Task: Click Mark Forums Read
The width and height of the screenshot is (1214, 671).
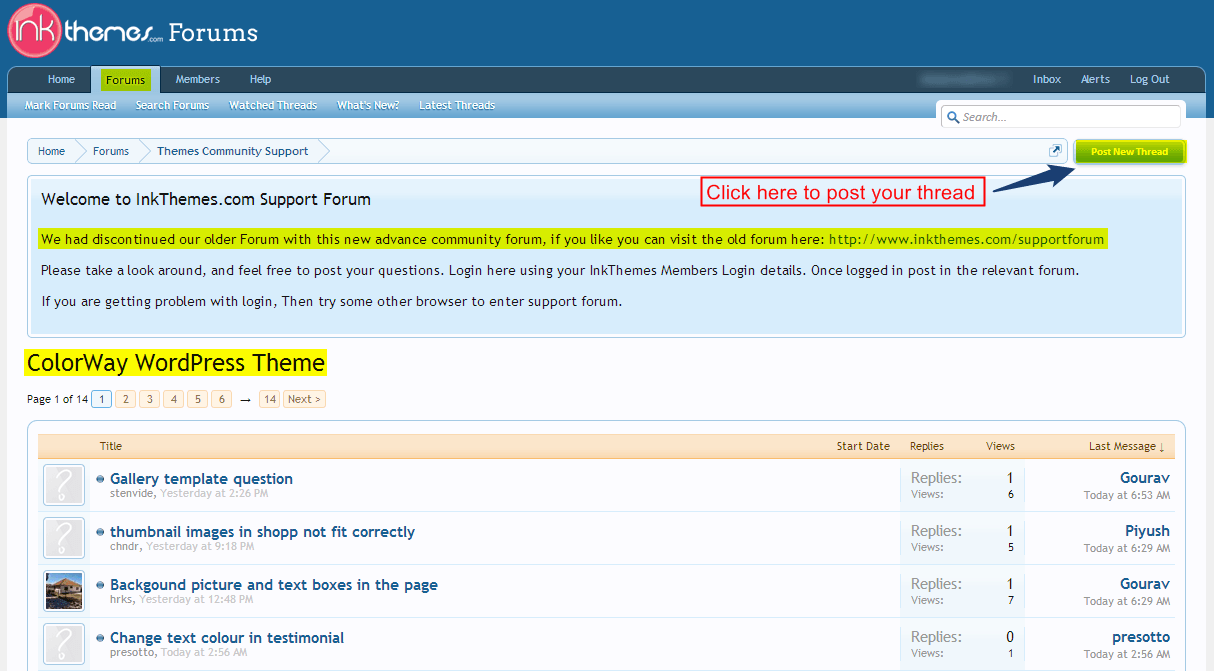Action: click(70, 105)
